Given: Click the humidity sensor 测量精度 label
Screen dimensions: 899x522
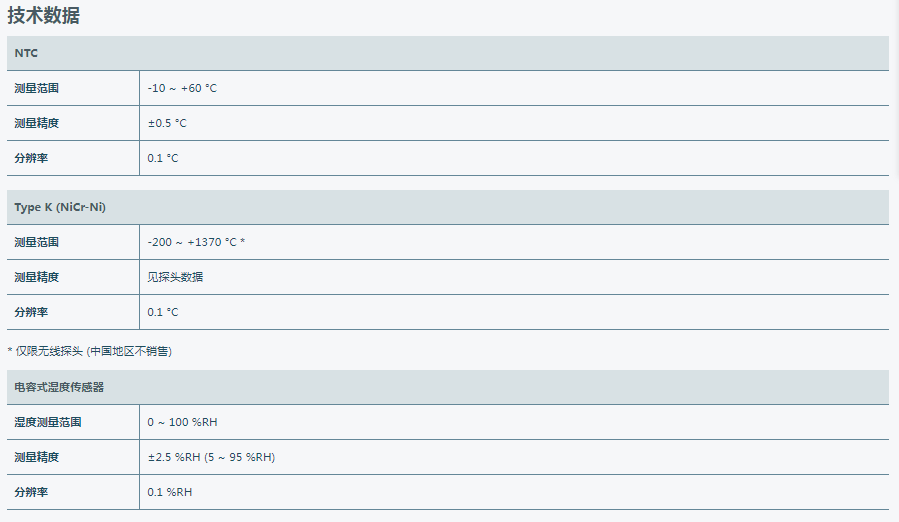Looking at the screenshot, I should [37, 457].
